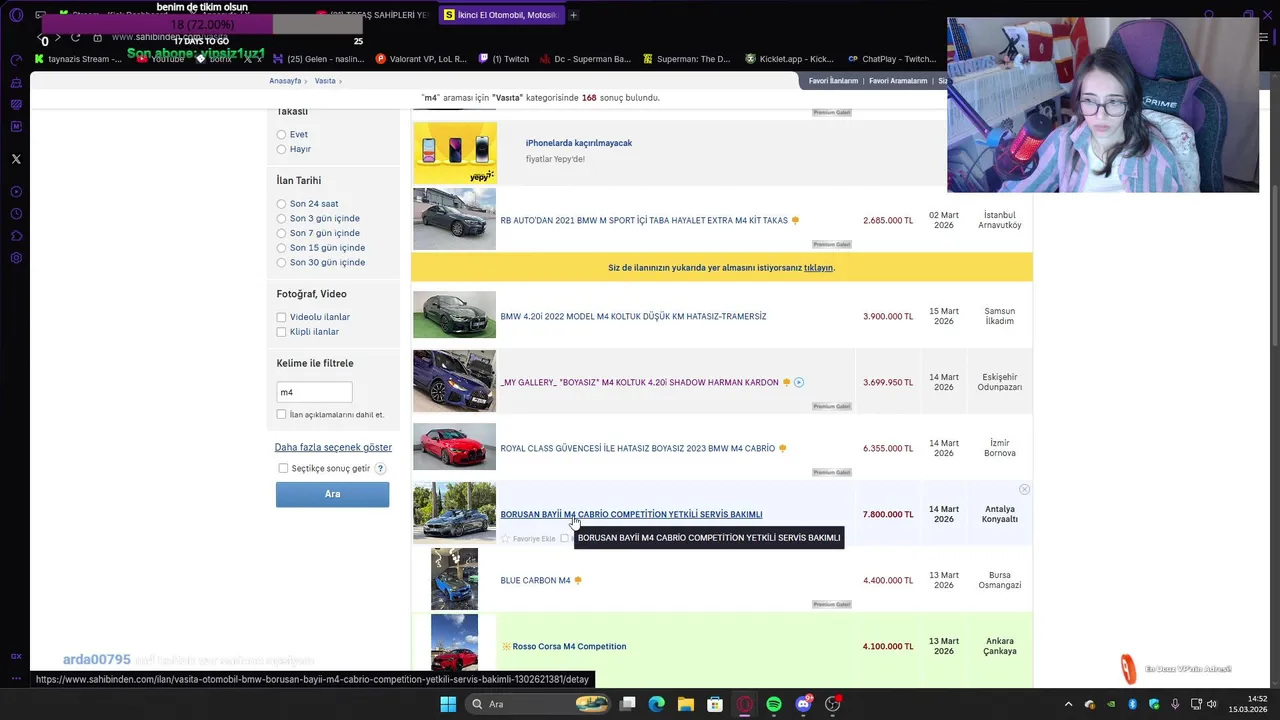
Task: Open the Opera GX settings gear in sidebar
Action: coord(16,258)
